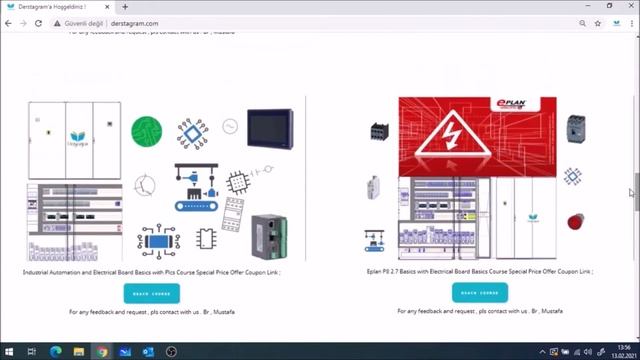
Task: Close the Derstagram browser tab
Action: pyautogui.click(x=107, y=7)
